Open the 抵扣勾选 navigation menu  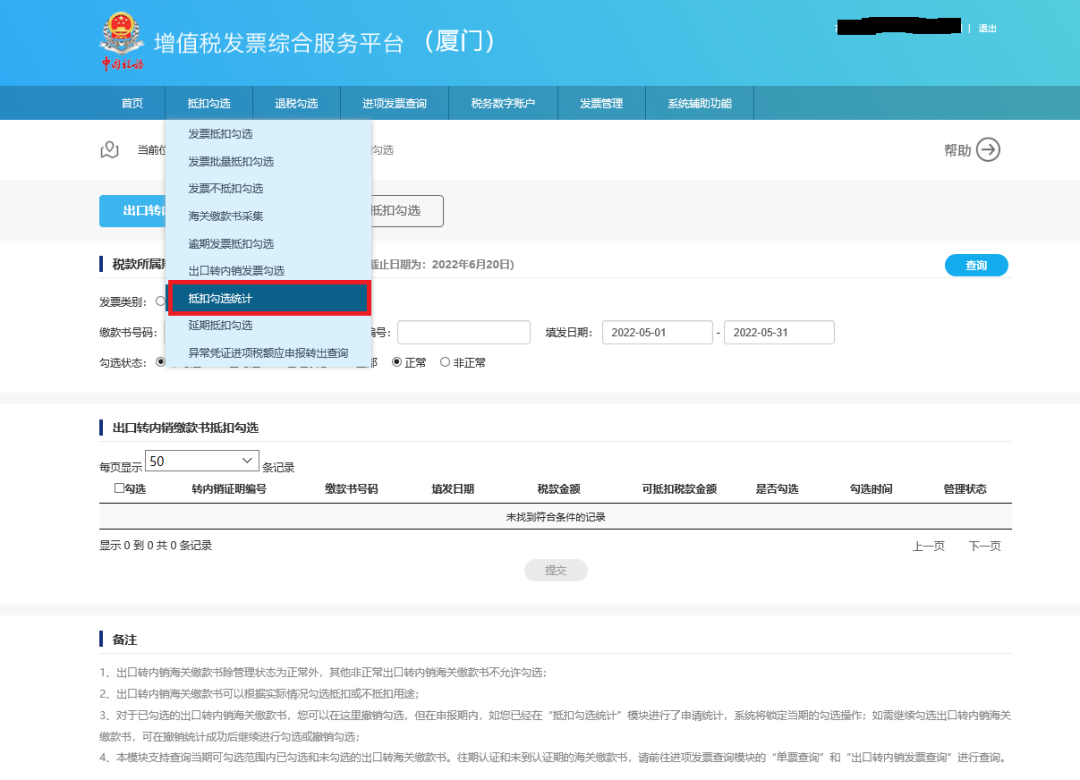click(x=208, y=103)
